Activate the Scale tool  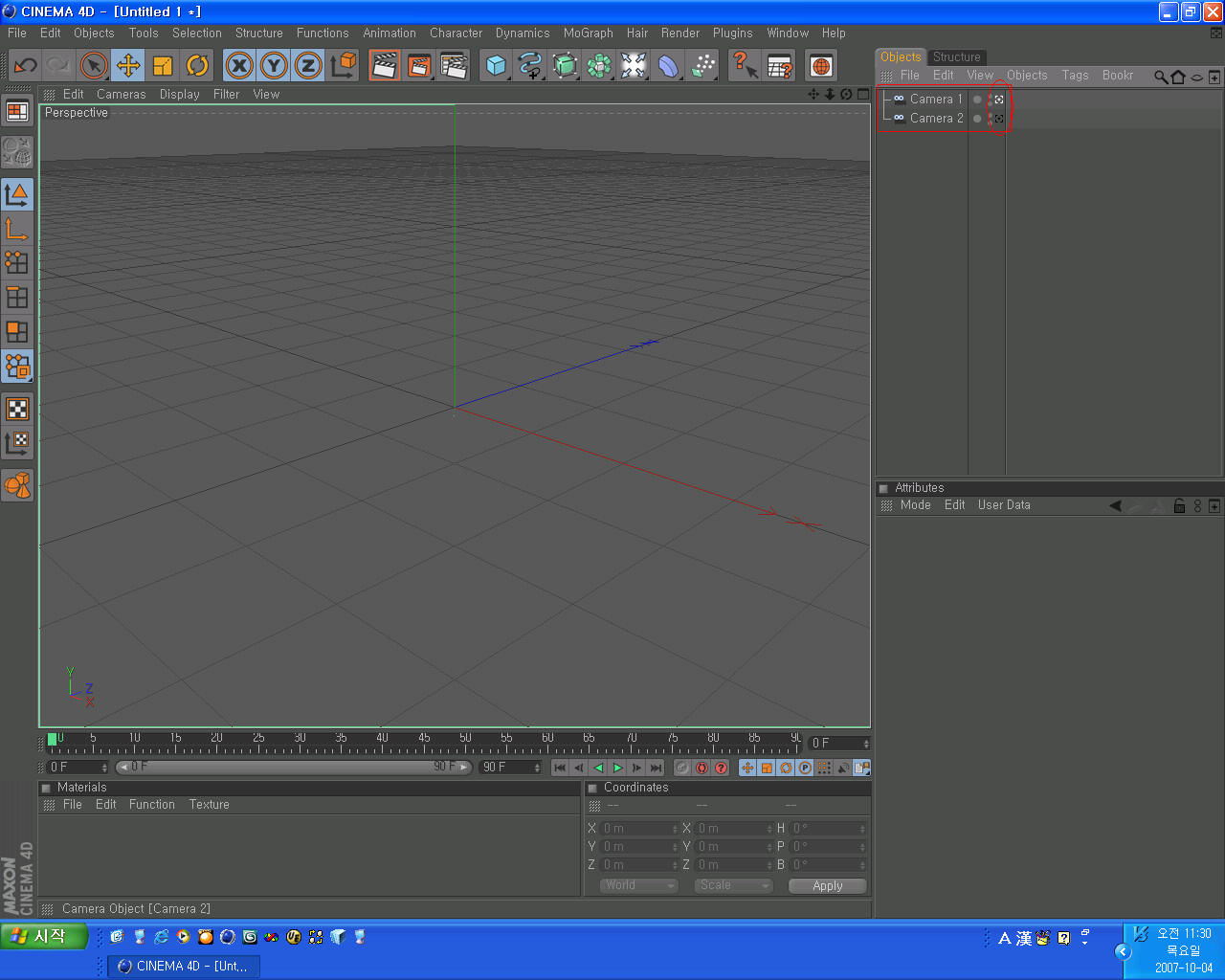click(163, 66)
